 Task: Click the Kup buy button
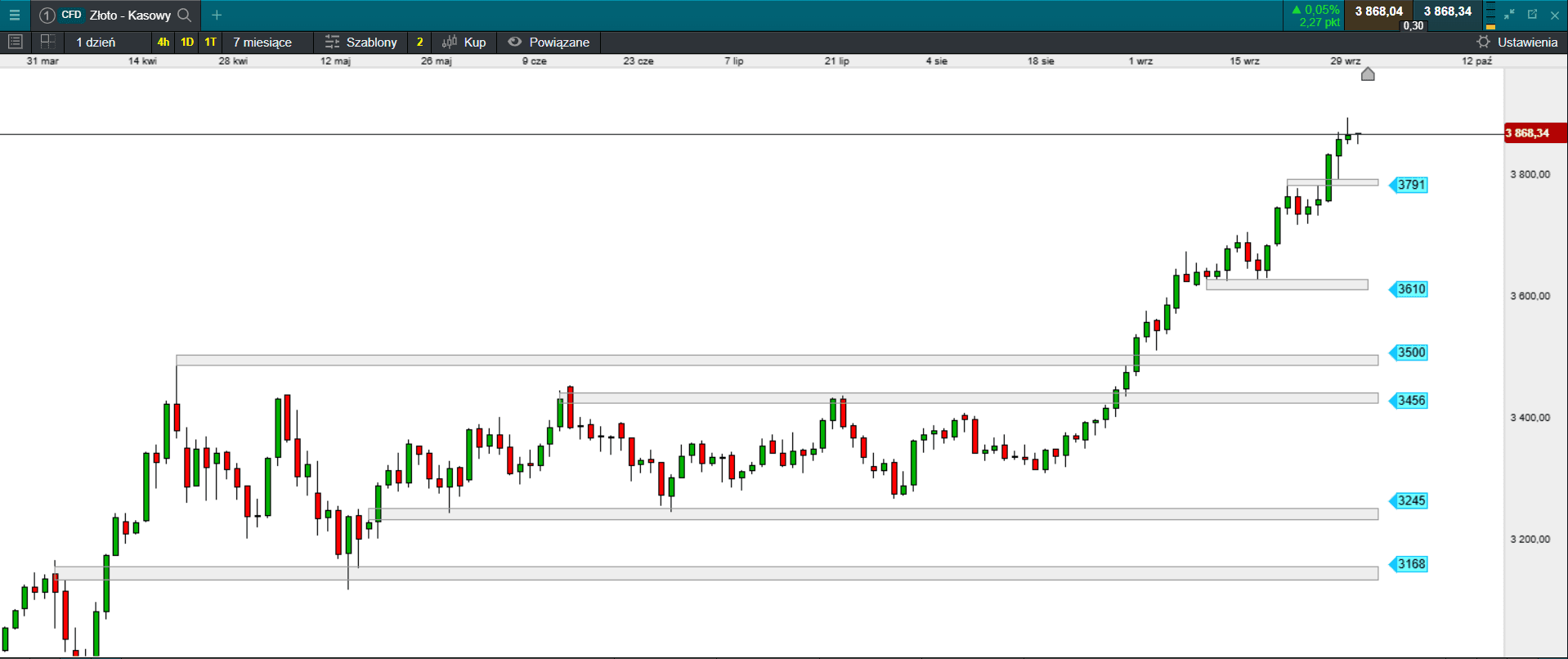(x=464, y=42)
